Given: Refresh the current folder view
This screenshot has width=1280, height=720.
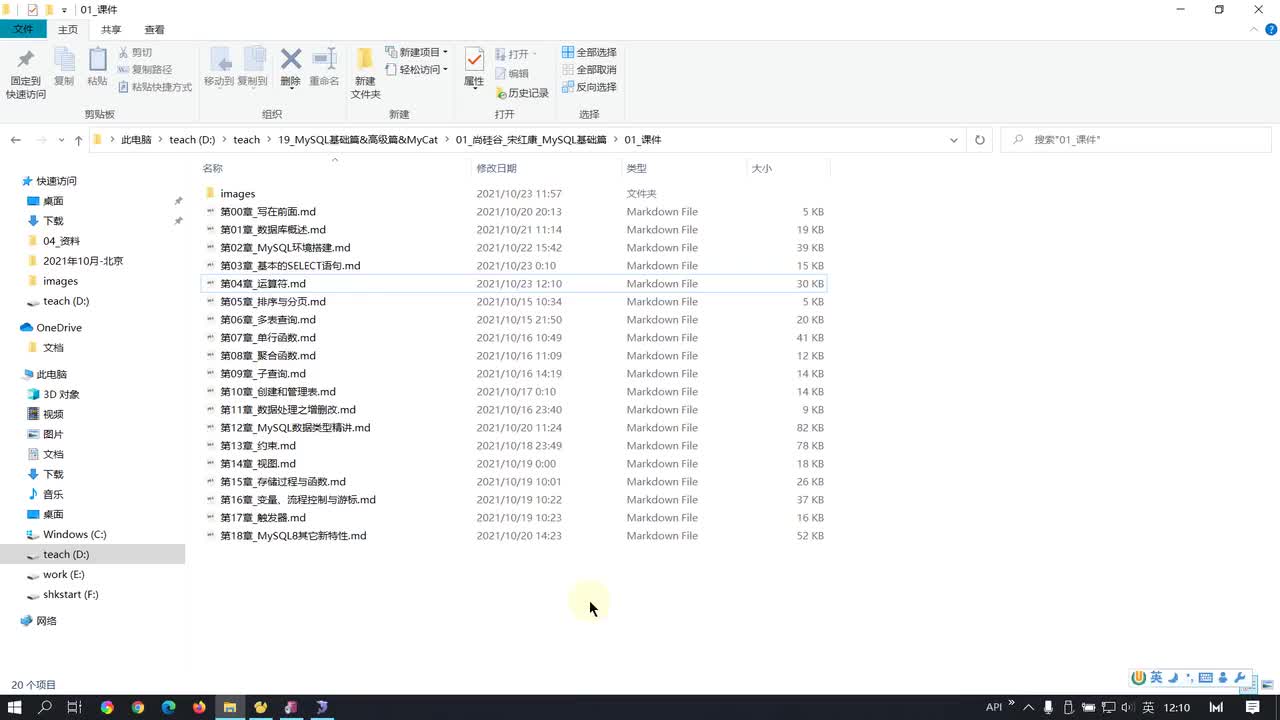Looking at the screenshot, I should [x=980, y=140].
